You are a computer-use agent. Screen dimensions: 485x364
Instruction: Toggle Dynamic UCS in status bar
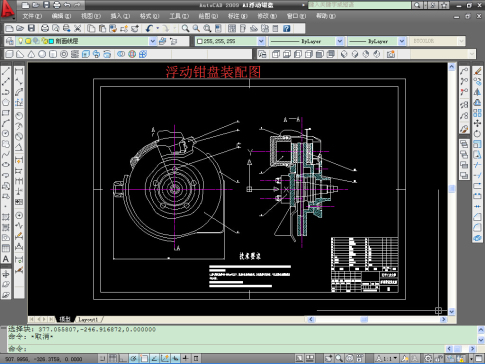point(165,359)
